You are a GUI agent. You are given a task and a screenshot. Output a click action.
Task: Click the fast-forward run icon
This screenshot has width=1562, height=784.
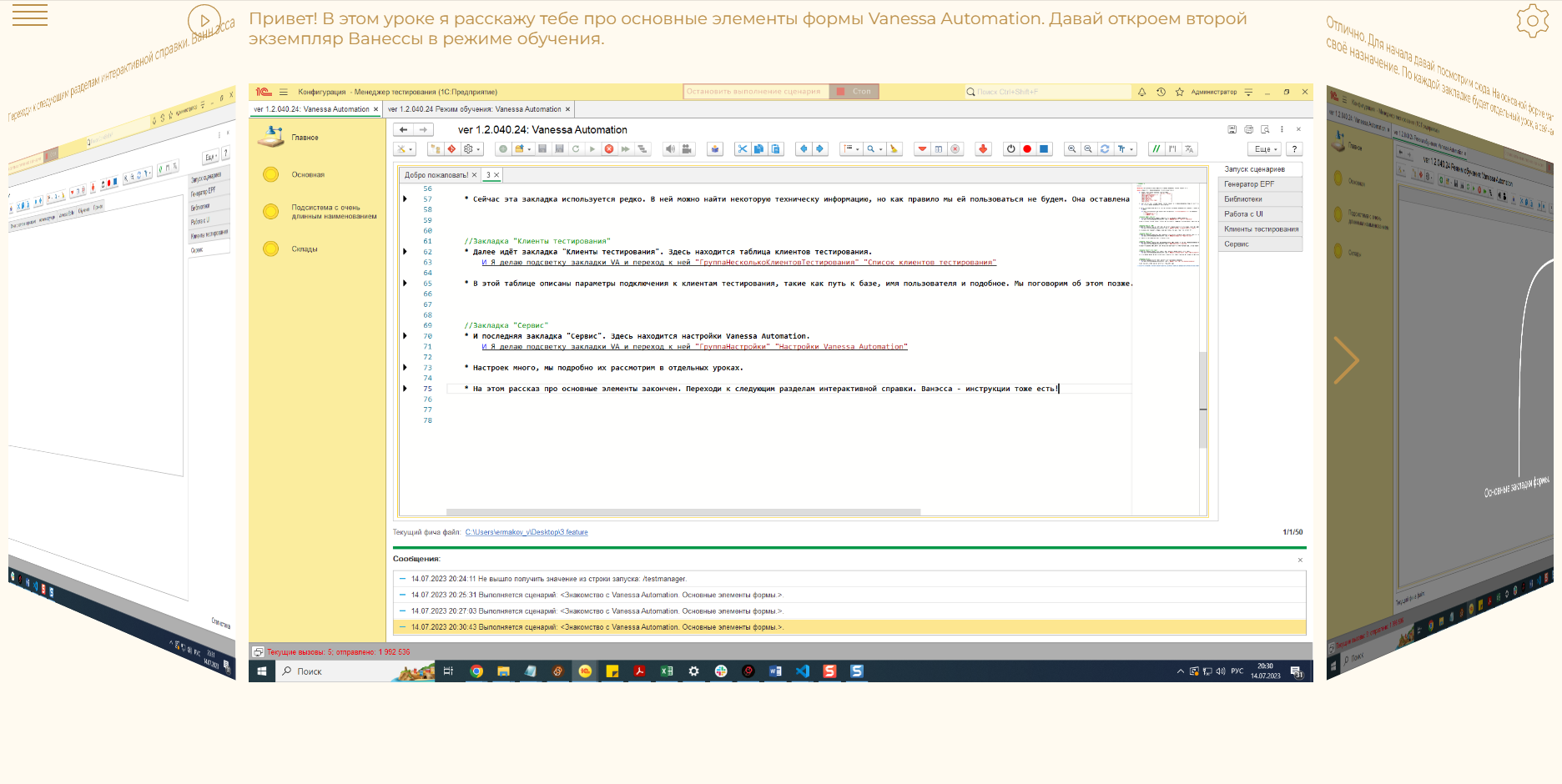(625, 149)
